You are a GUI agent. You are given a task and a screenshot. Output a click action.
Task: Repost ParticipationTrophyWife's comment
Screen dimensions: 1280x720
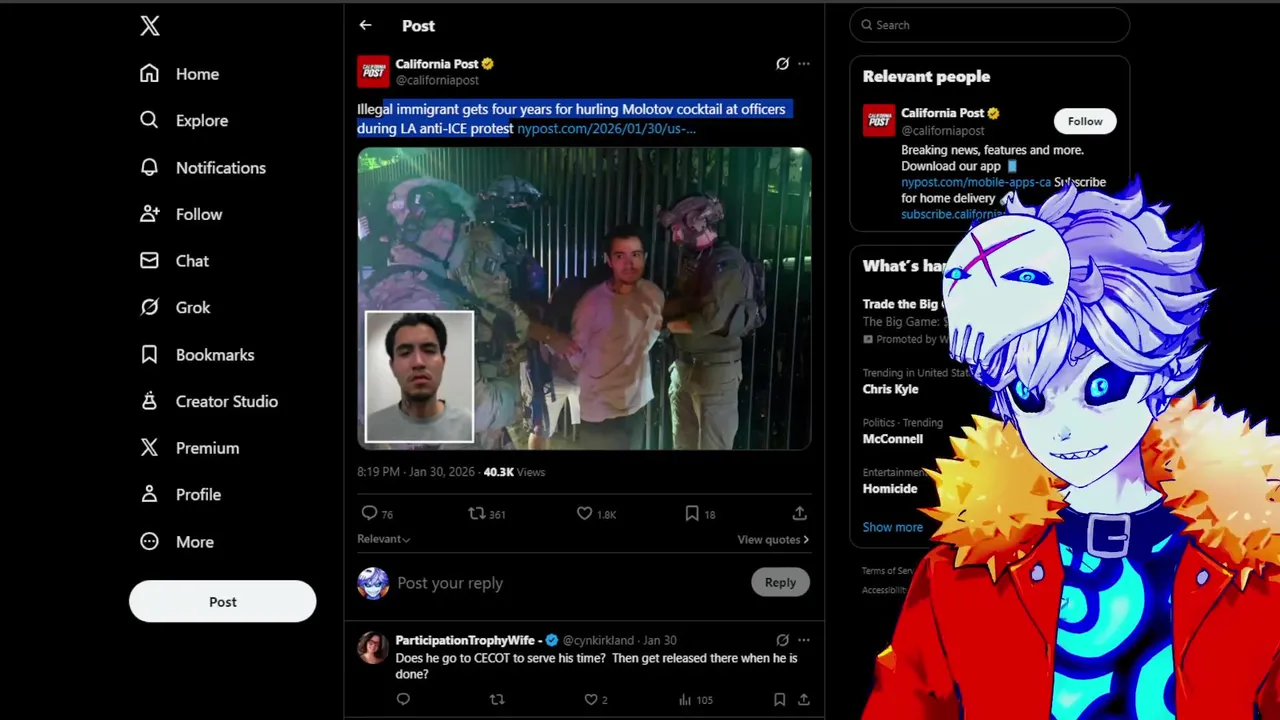(497, 700)
